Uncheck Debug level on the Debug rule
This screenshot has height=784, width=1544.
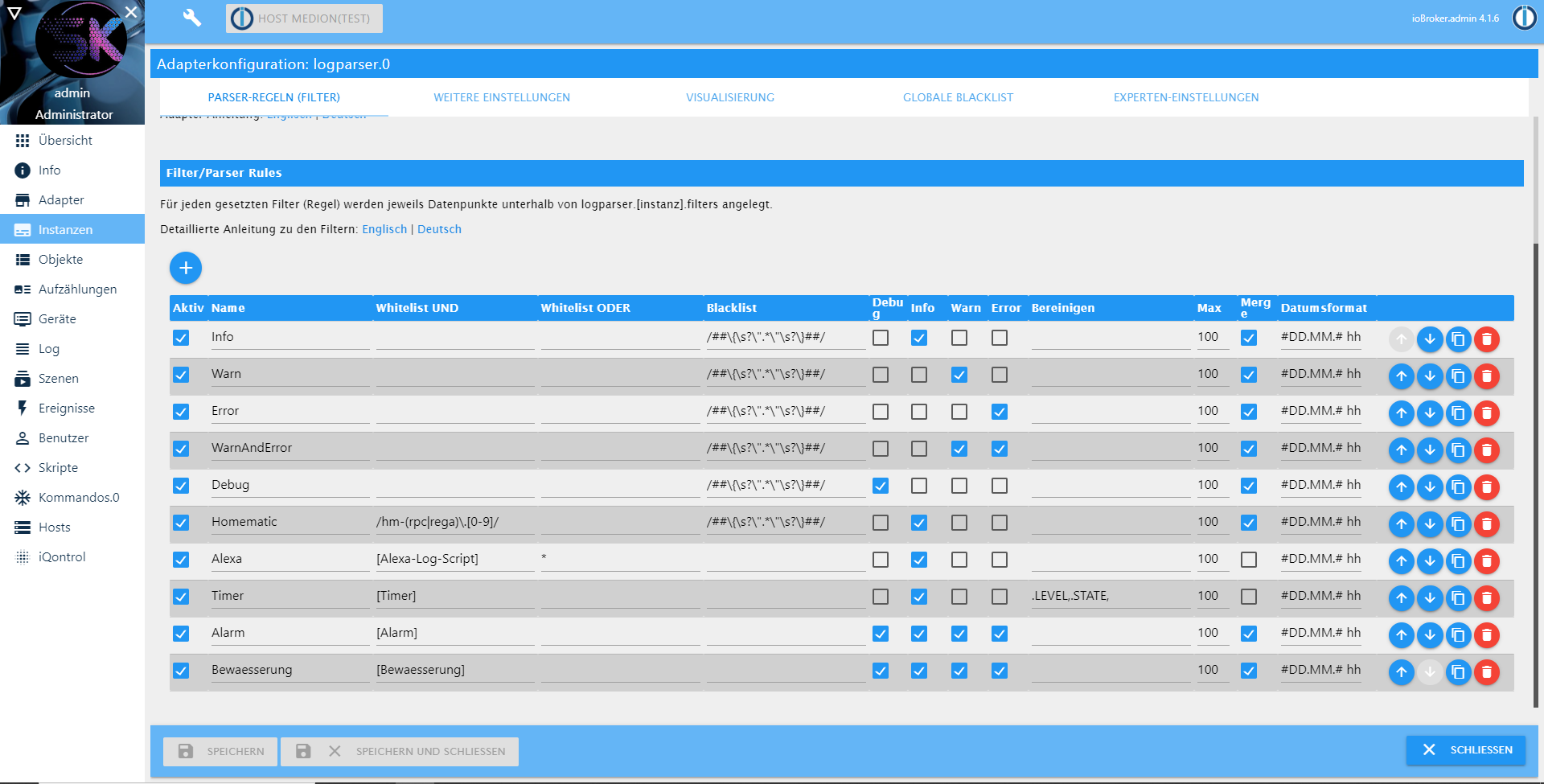click(x=881, y=486)
